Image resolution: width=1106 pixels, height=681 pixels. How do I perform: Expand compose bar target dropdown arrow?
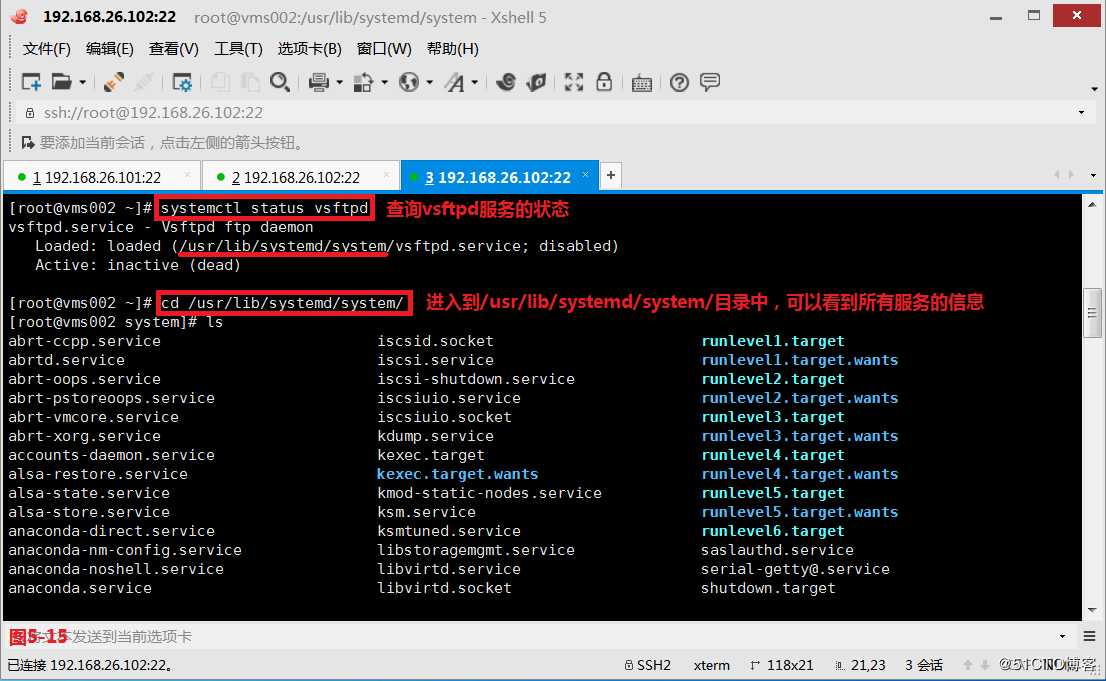[1062, 637]
